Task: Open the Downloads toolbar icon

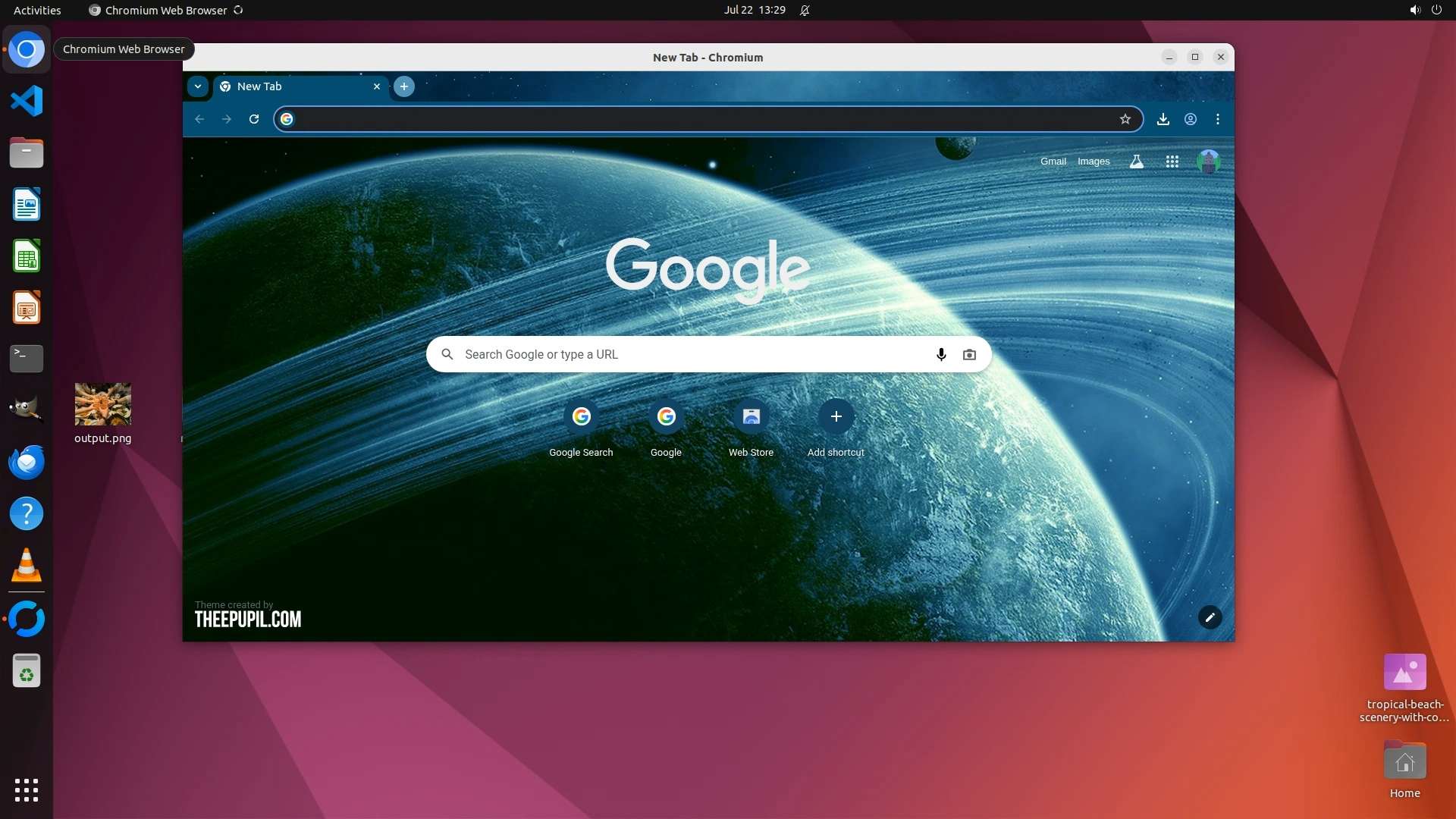Action: [1163, 119]
